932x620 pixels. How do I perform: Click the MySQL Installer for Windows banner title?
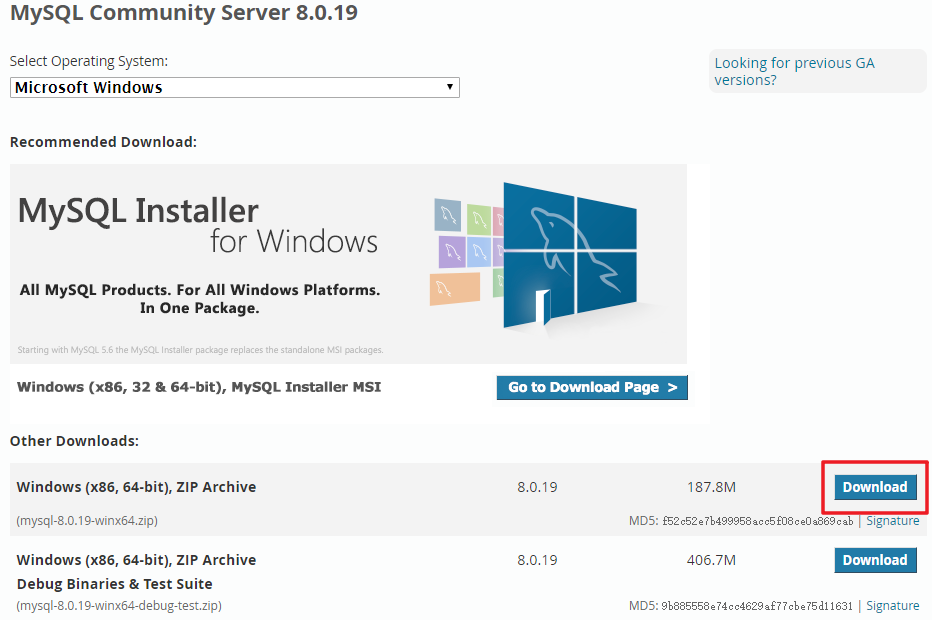coord(198,225)
